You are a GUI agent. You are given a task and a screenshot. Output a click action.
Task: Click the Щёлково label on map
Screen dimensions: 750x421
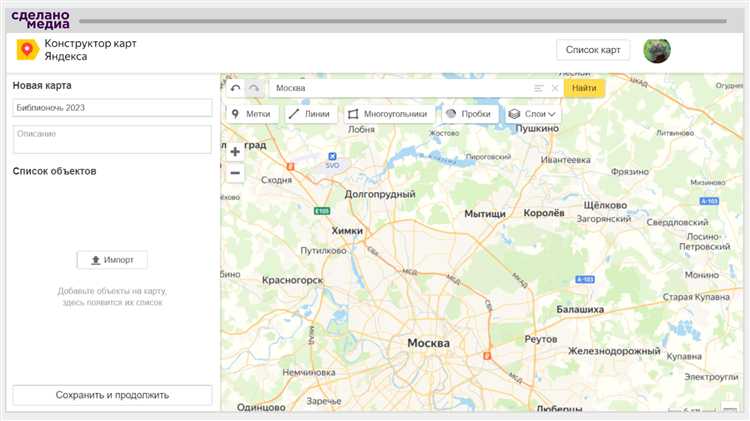[x=605, y=205]
